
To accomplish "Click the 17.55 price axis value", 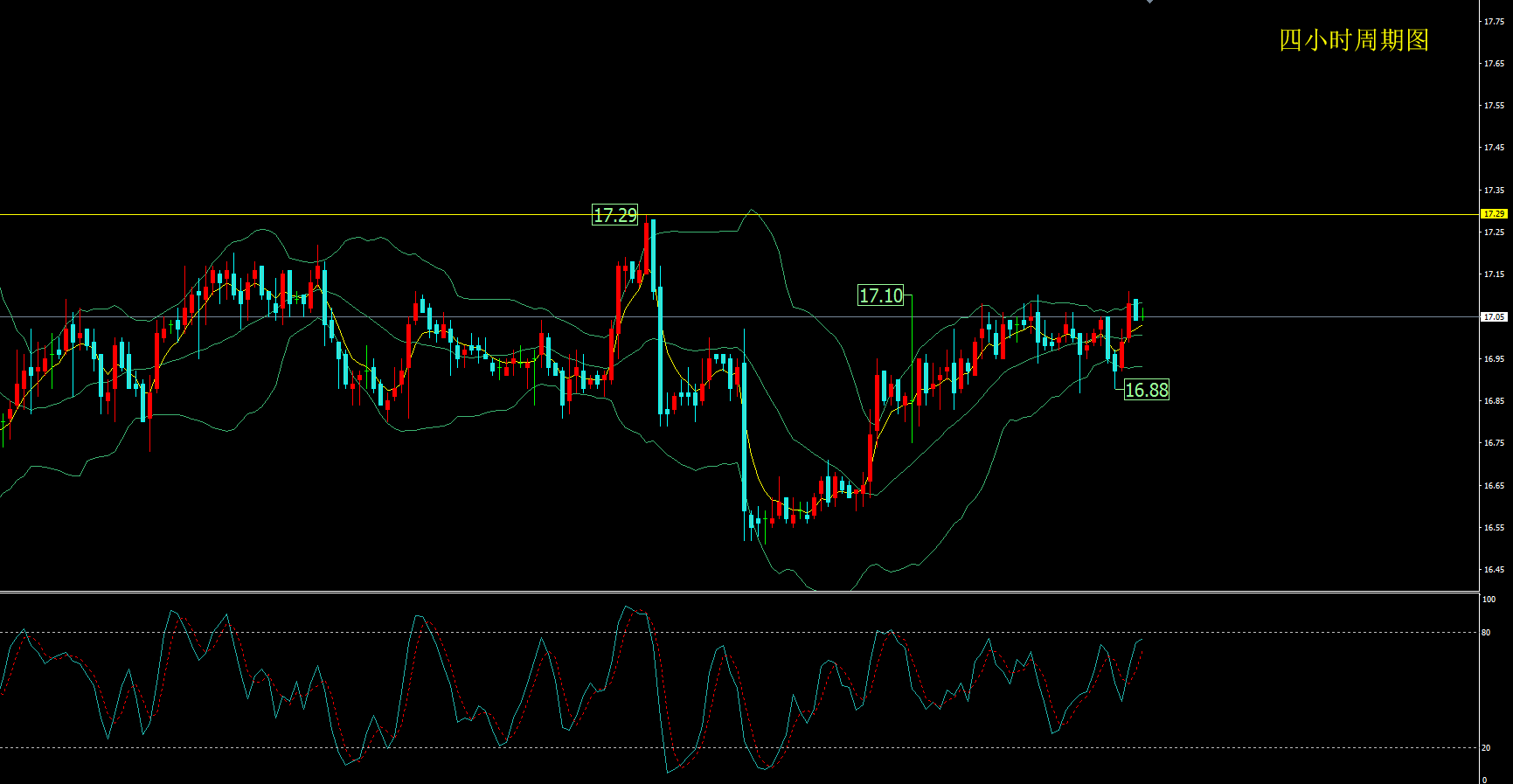I will click(1494, 106).
